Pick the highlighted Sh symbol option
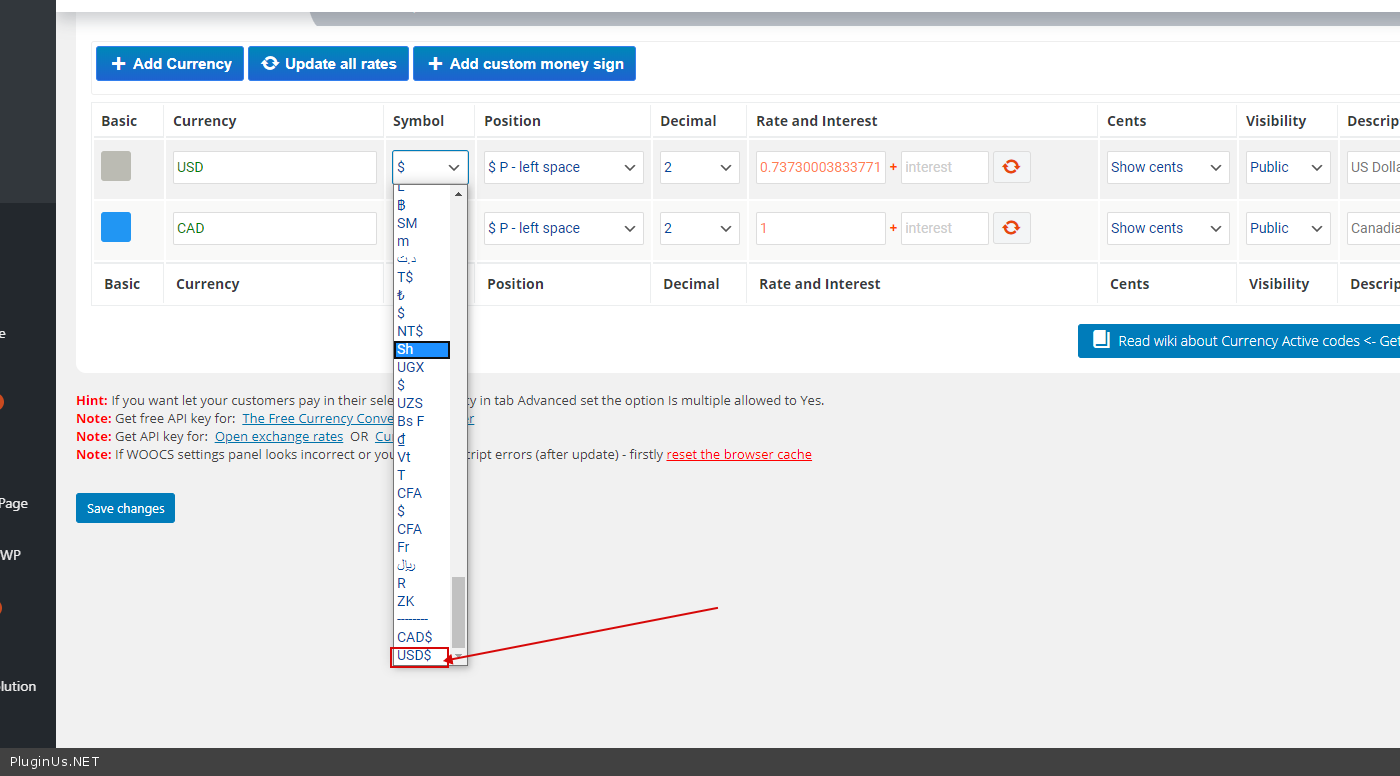 421,349
